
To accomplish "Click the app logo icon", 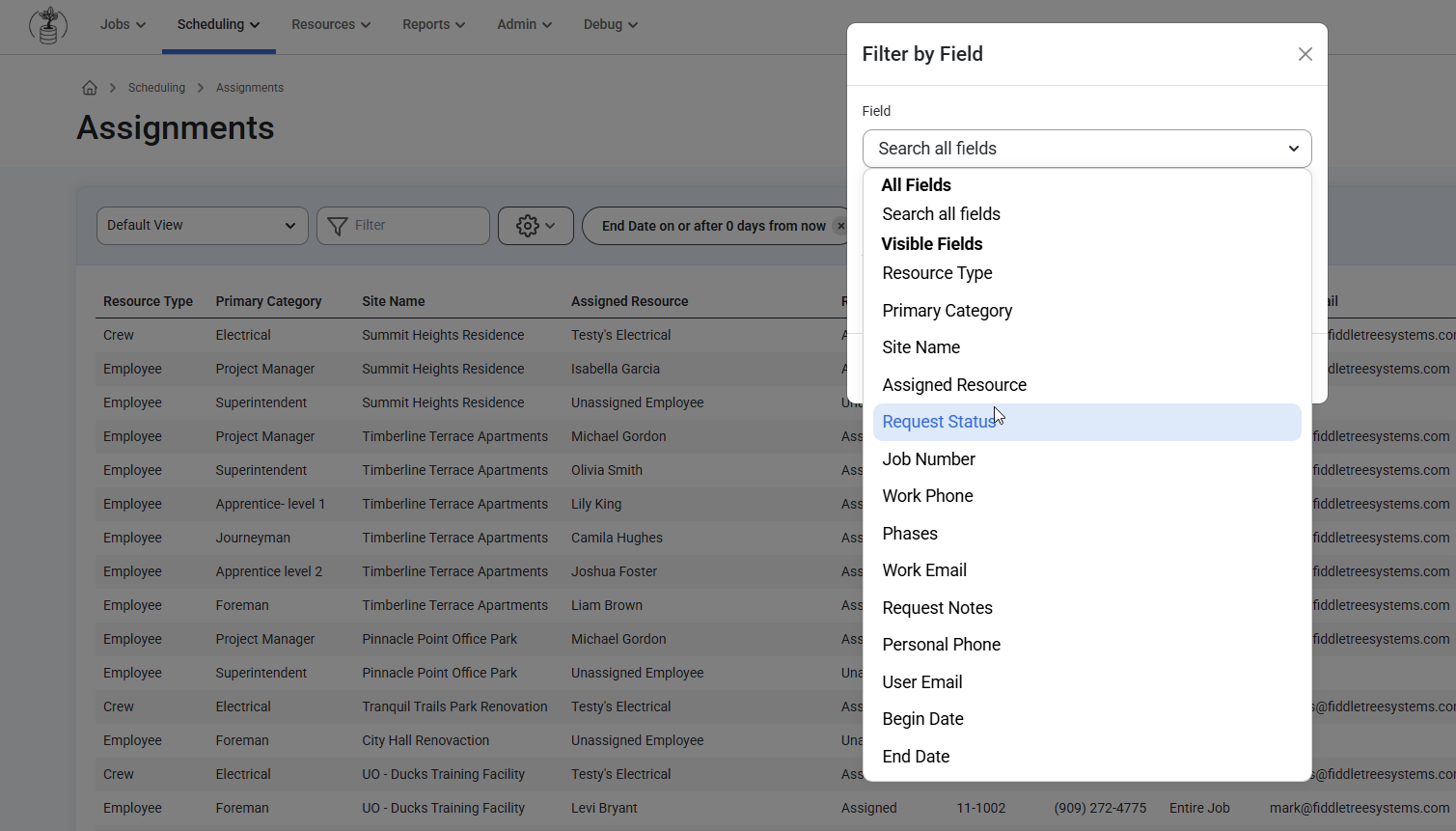I will click(48, 25).
